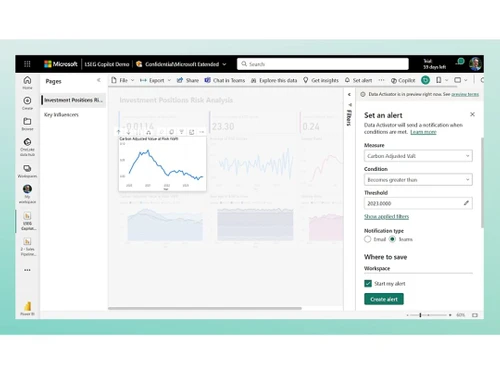Viewport: 500px width, 375px height.
Task: Go to Home in the left sidebar
Action: tap(27, 82)
